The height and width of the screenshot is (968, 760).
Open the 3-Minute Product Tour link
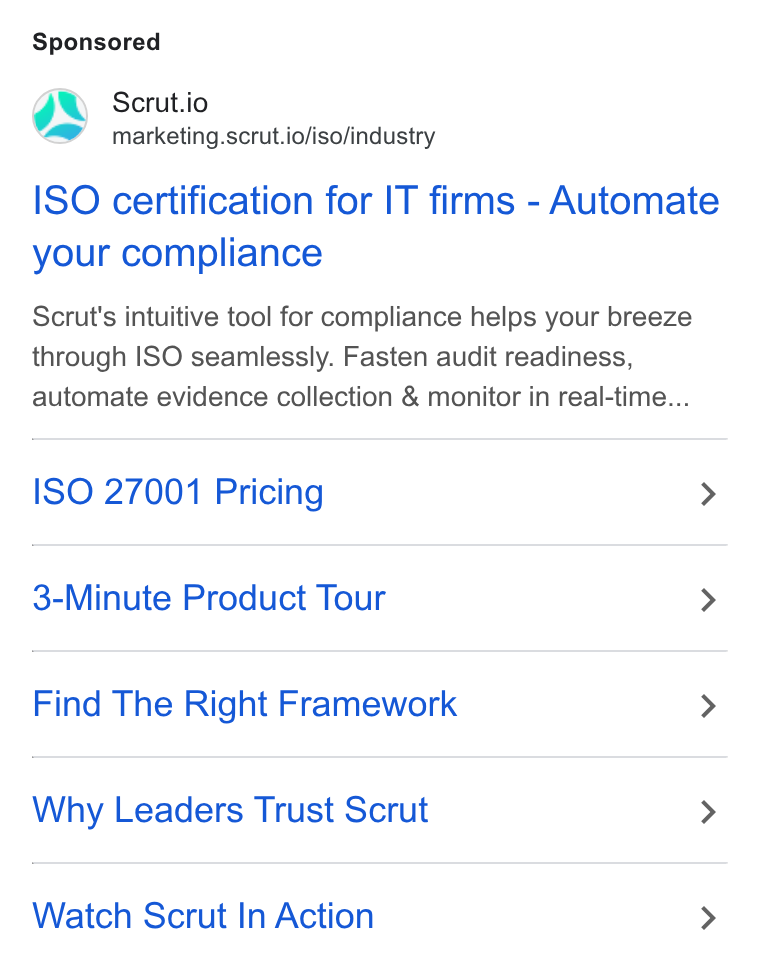point(209,598)
